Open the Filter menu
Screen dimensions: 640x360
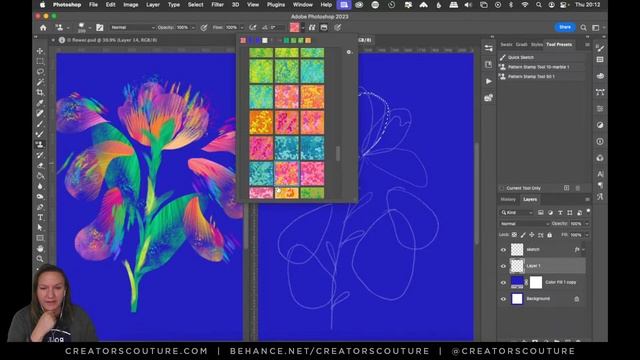(x=218, y=5)
